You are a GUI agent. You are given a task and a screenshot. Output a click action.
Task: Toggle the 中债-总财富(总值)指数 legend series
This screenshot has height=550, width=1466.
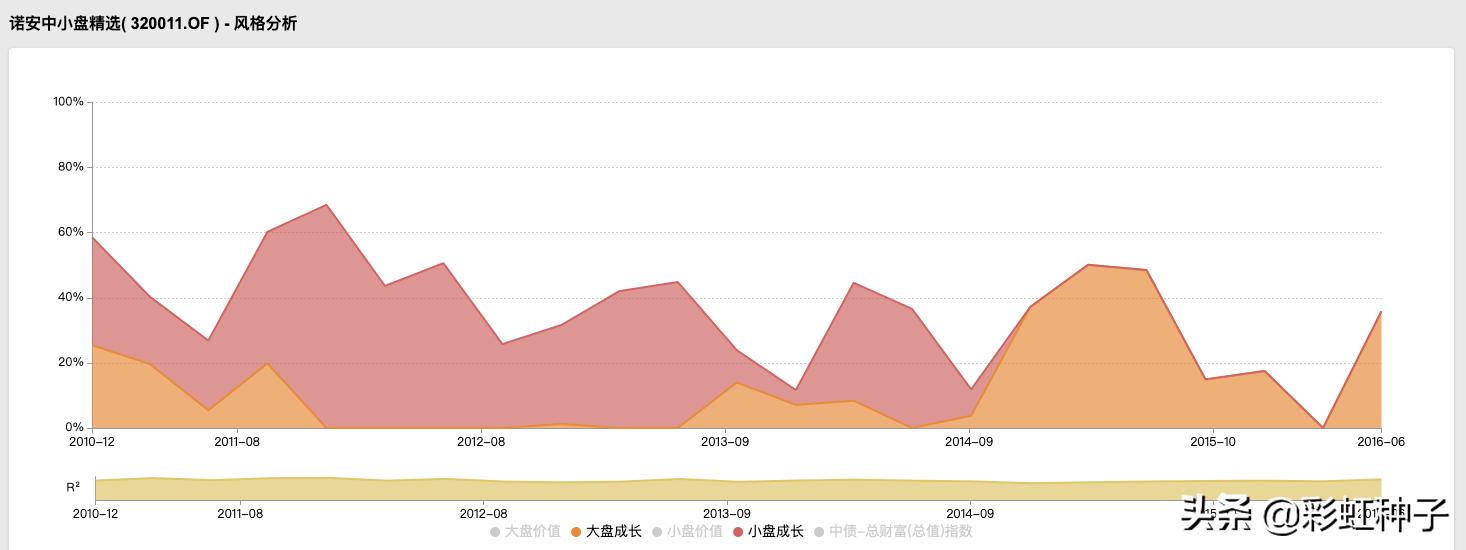tap(893, 532)
